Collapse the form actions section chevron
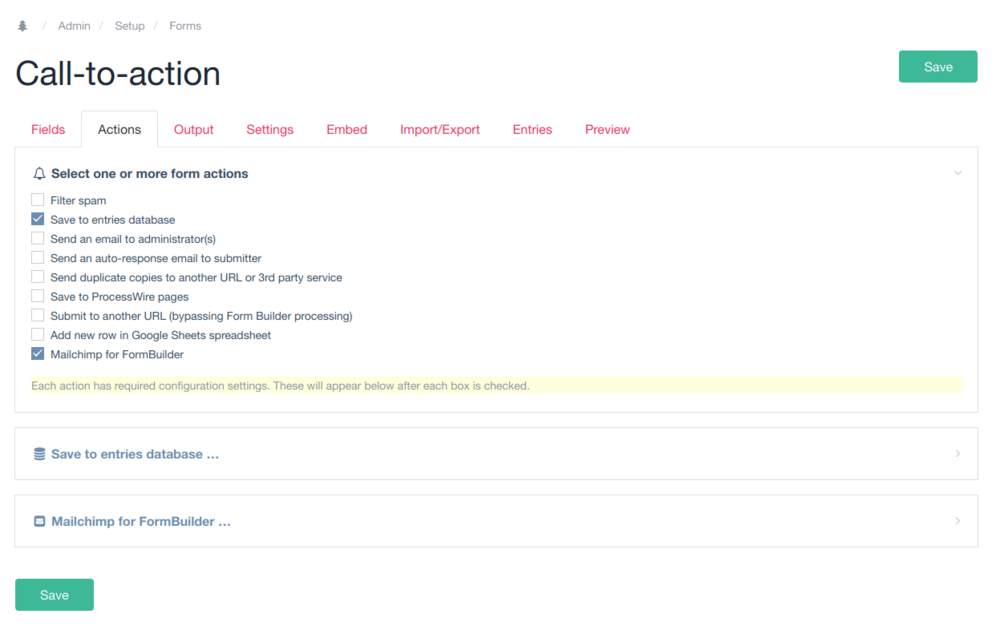 pos(957,173)
